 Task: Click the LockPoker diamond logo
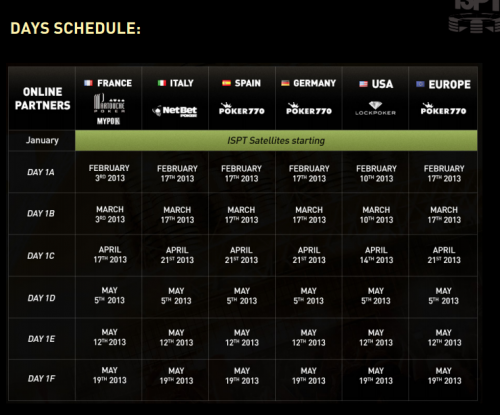tap(375, 109)
